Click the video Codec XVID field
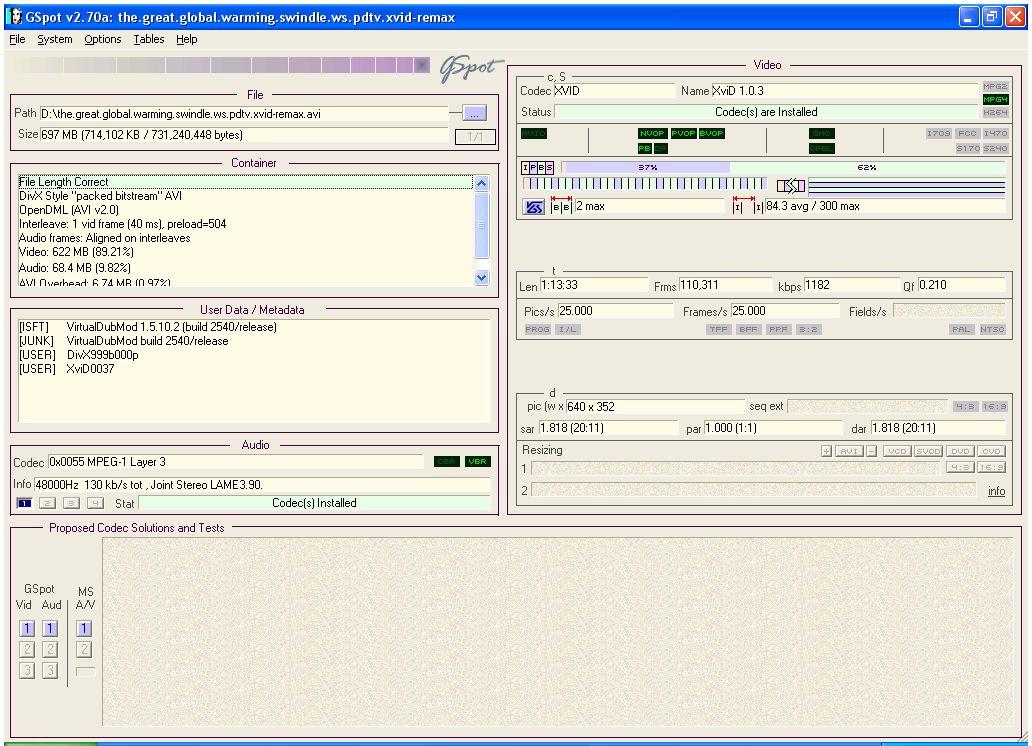 click(614, 91)
